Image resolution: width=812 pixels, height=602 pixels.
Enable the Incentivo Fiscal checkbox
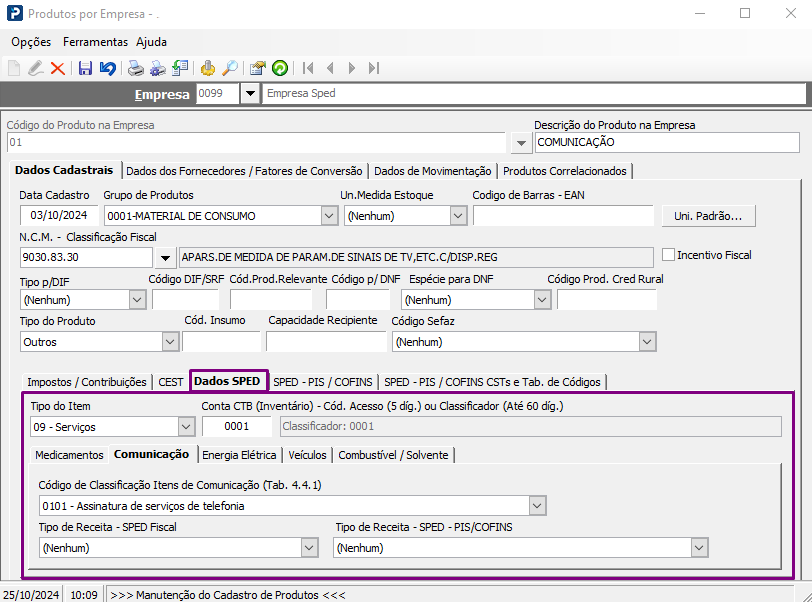point(669,255)
